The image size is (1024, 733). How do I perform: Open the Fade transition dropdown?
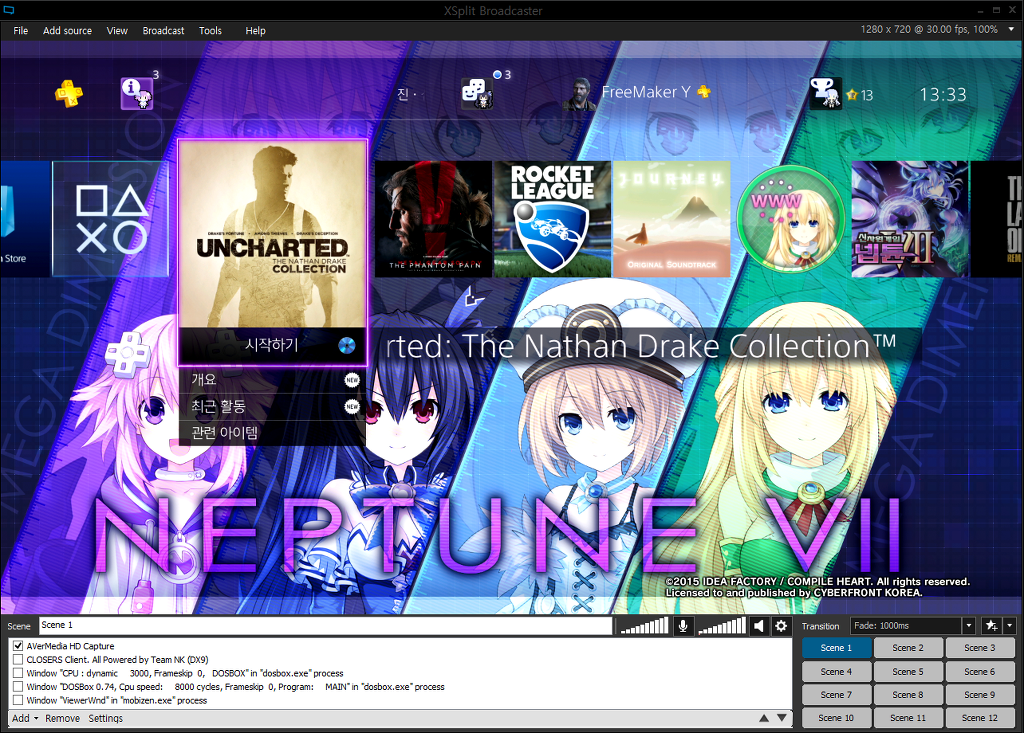968,626
